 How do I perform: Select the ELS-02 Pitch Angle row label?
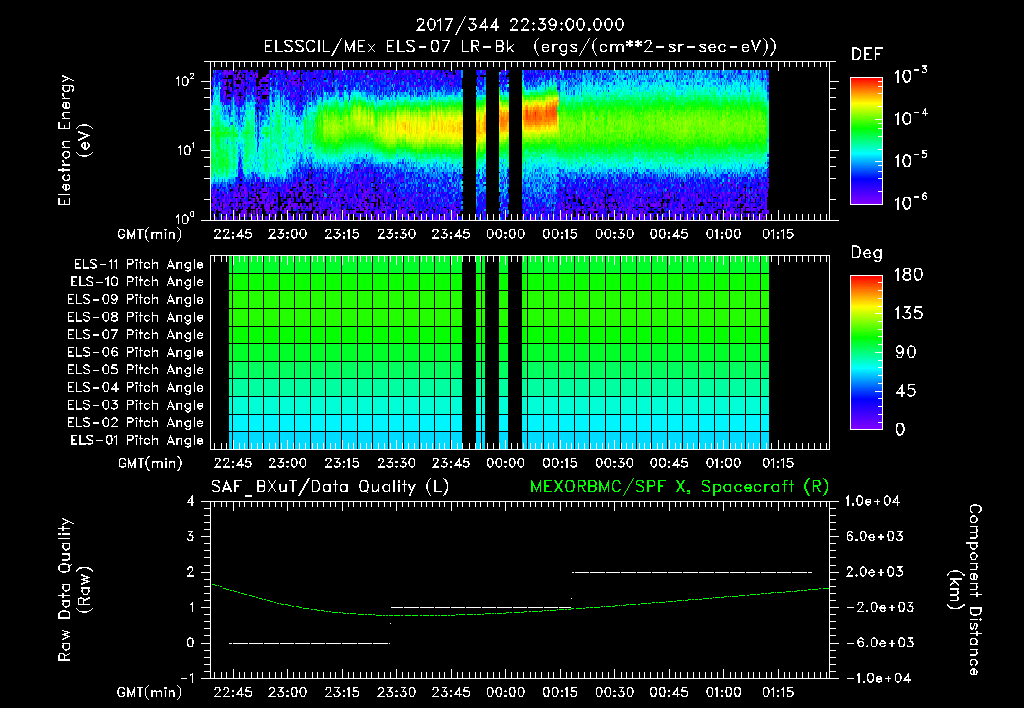click(136, 423)
